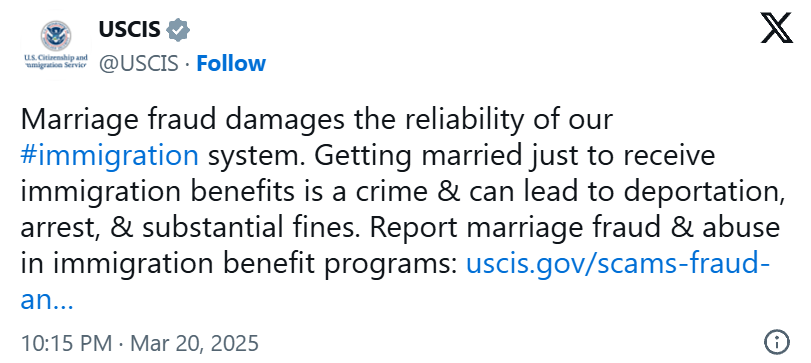Click the phrase "Report marriage fraud & abuse"
The width and height of the screenshot is (811, 363).
coord(575,228)
